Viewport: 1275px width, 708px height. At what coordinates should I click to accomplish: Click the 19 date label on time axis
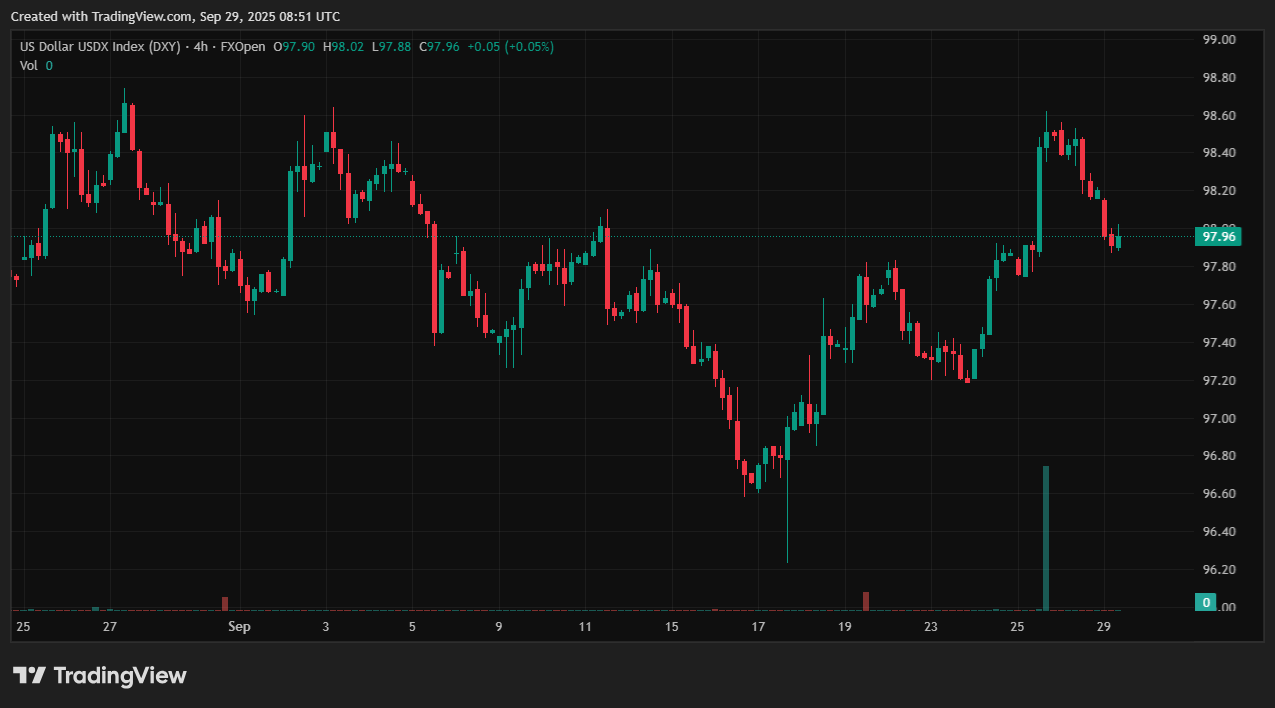(x=845, y=627)
